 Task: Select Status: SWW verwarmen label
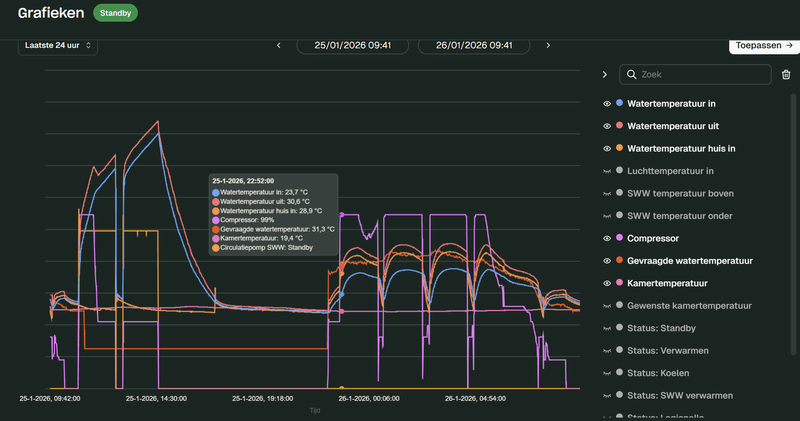click(x=680, y=395)
